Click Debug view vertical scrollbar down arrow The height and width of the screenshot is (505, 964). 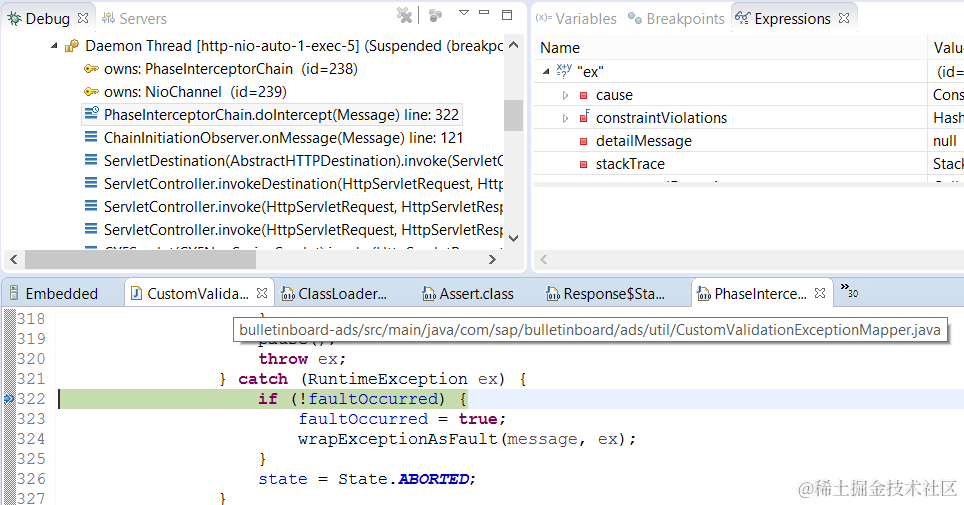(x=514, y=239)
